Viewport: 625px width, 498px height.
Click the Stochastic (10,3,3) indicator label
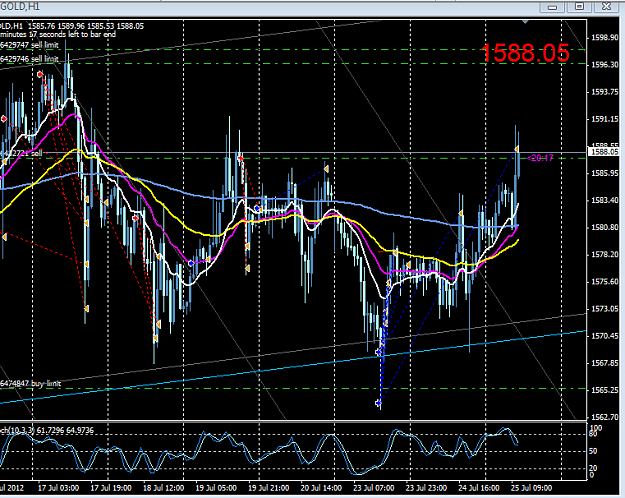point(47,430)
